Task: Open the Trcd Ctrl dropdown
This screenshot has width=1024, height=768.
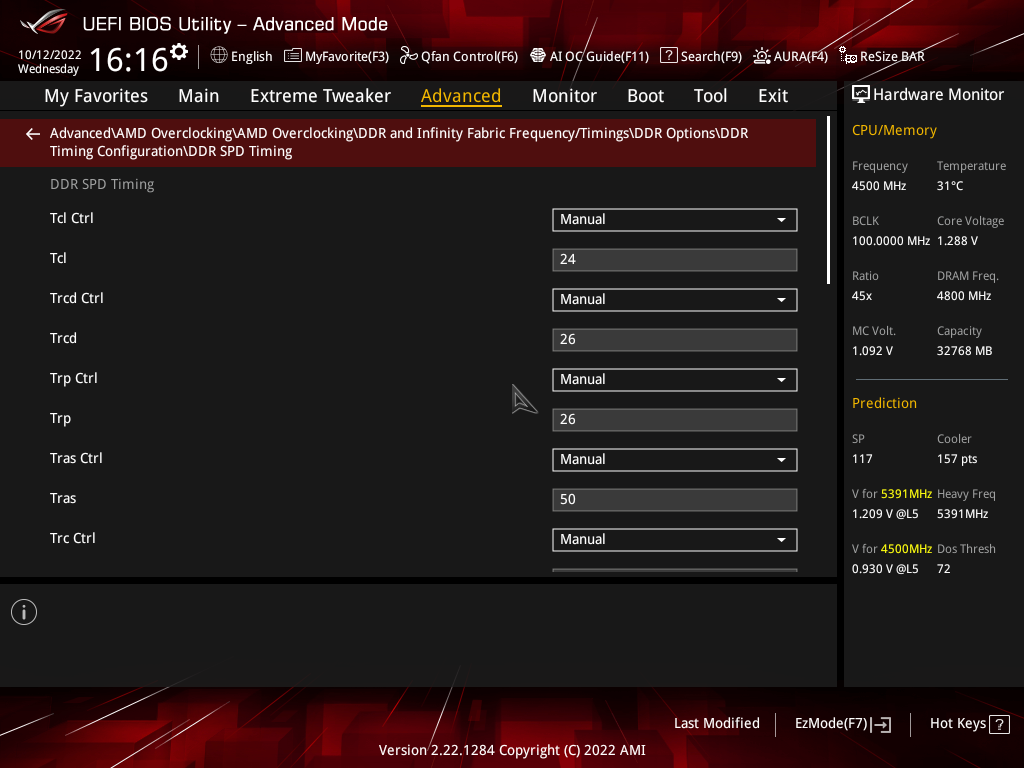Action: (675, 300)
